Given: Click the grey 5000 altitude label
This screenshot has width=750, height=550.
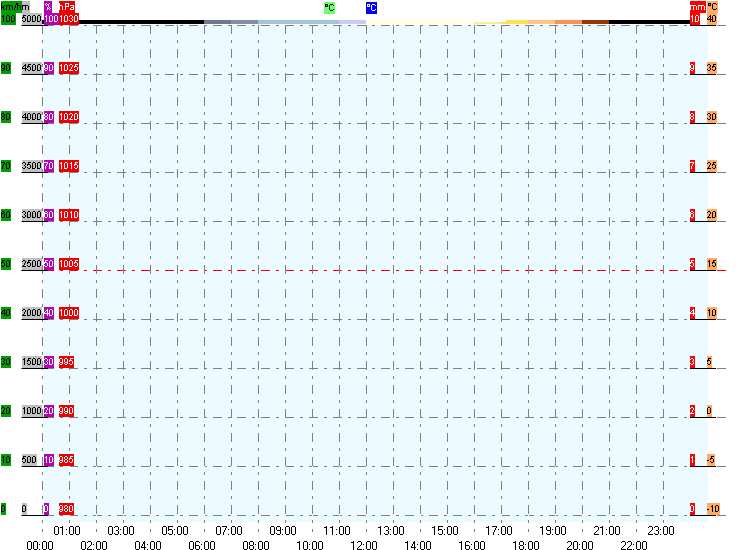Looking at the screenshot, I should coord(32,19).
